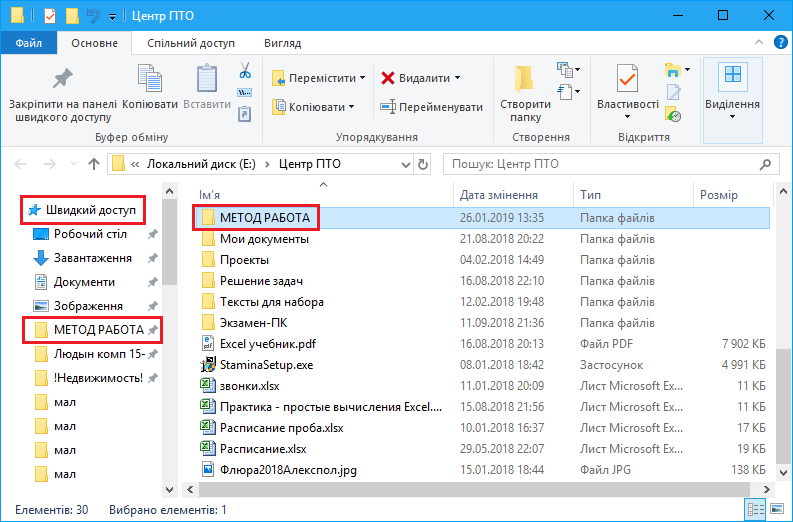Switch to the Share ribbon tab

(x=191, y=43)
